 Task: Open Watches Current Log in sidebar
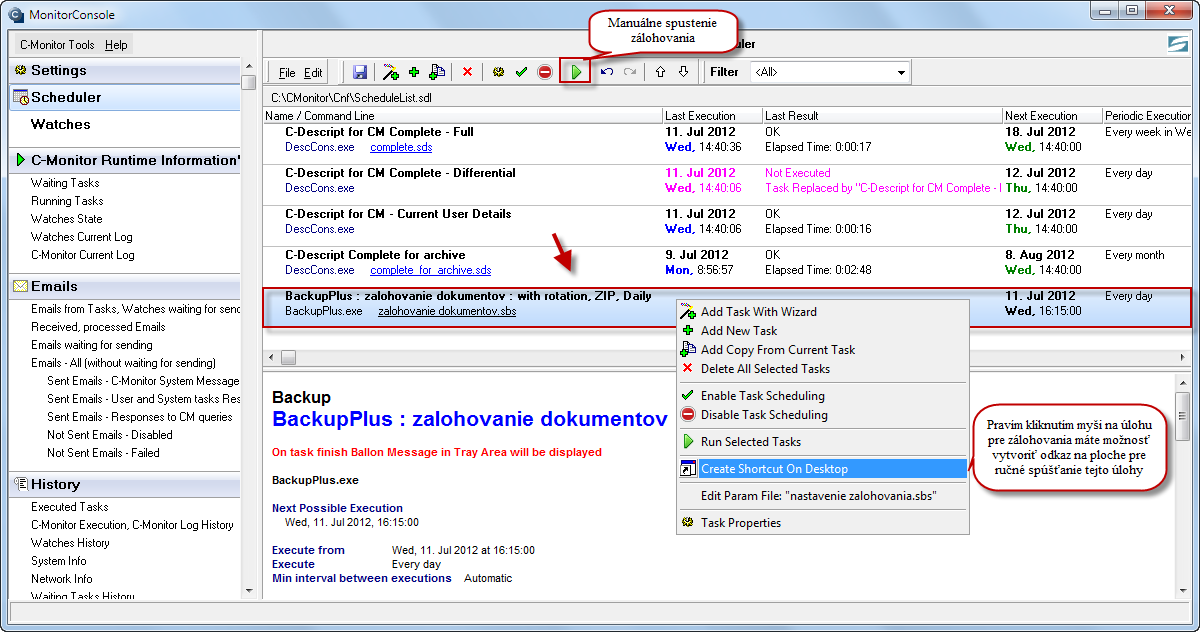point(82,237)
